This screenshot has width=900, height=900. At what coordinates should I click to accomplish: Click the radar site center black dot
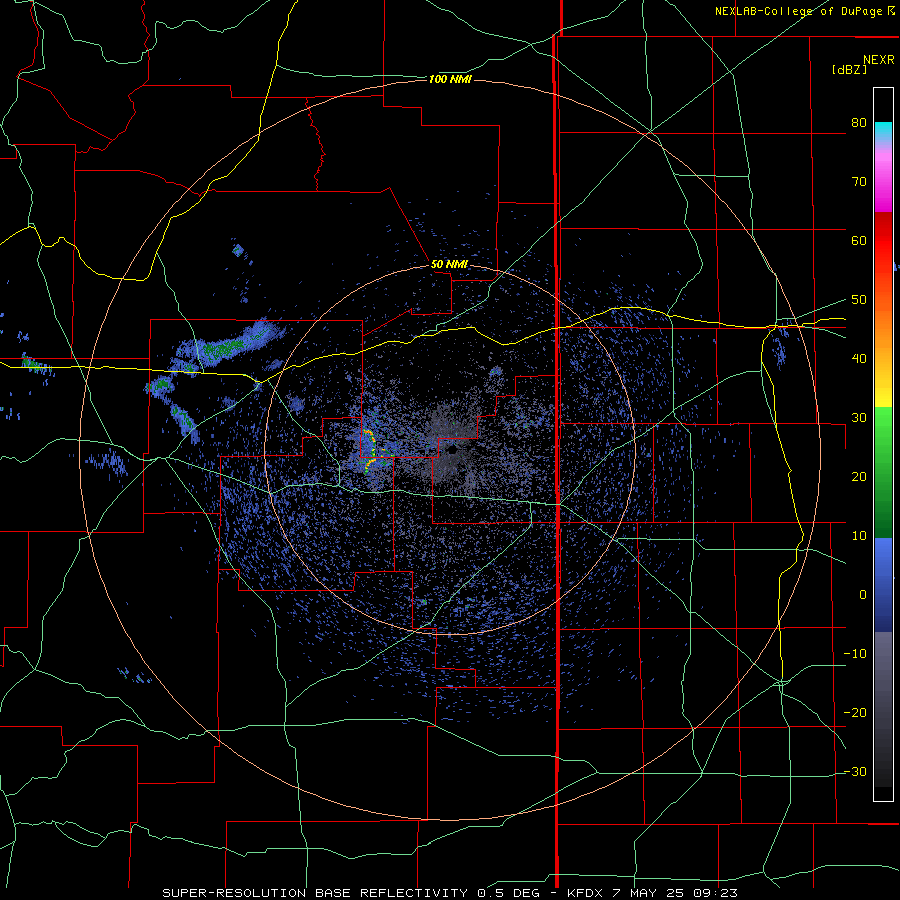(452, 449)
